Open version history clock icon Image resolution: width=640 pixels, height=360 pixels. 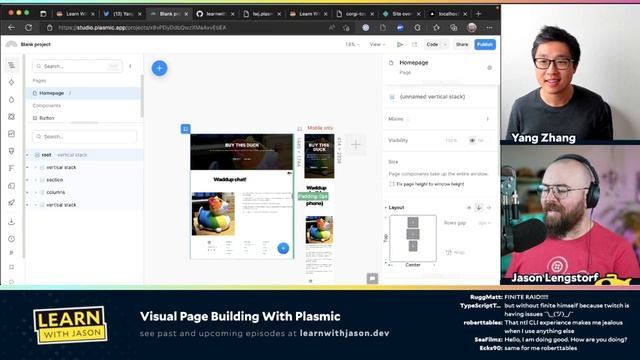(11, 239)
